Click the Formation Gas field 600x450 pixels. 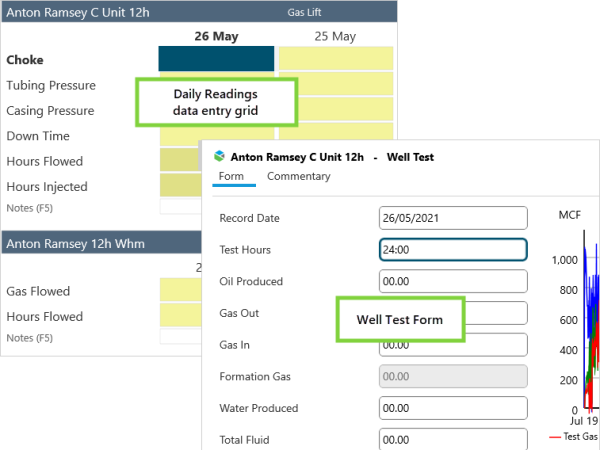click(453, 377)
